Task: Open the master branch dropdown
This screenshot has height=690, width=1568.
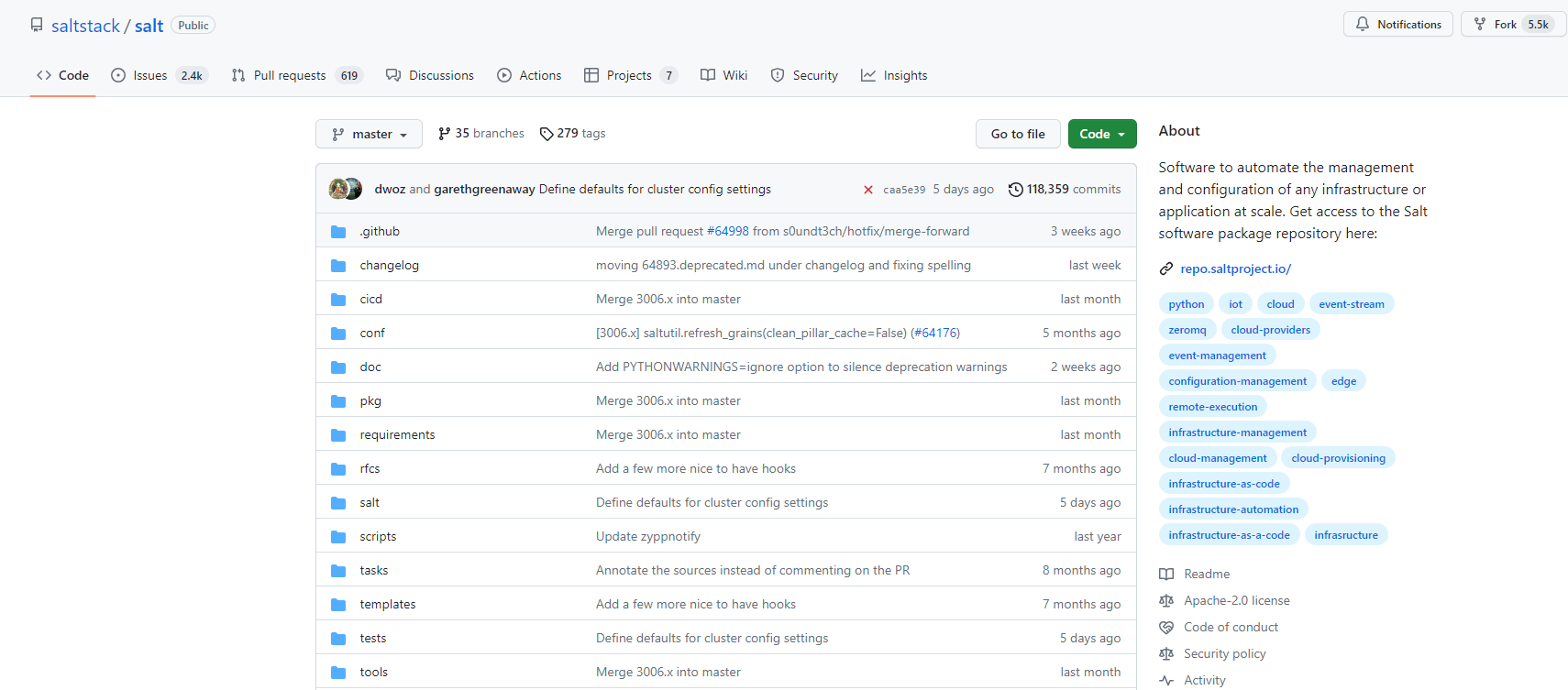Action: [369, 134]
